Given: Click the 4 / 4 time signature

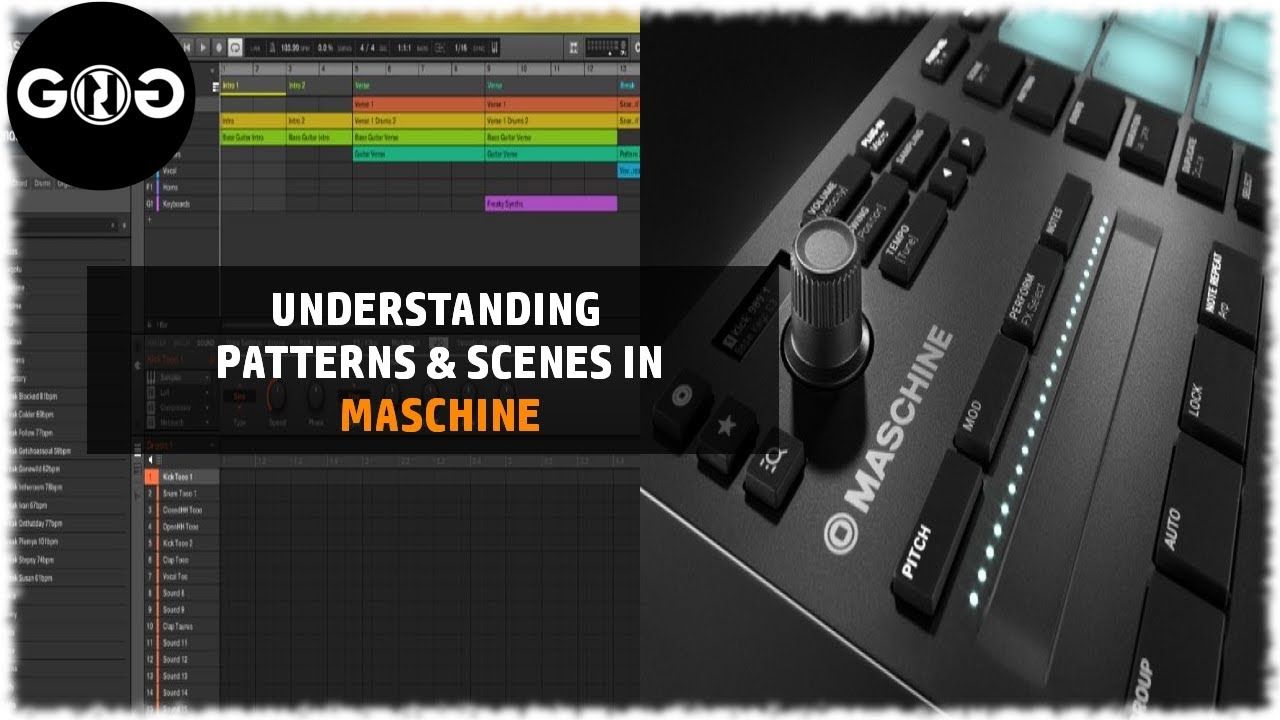Looking at the screenshot, I should (x=367, y=47).
